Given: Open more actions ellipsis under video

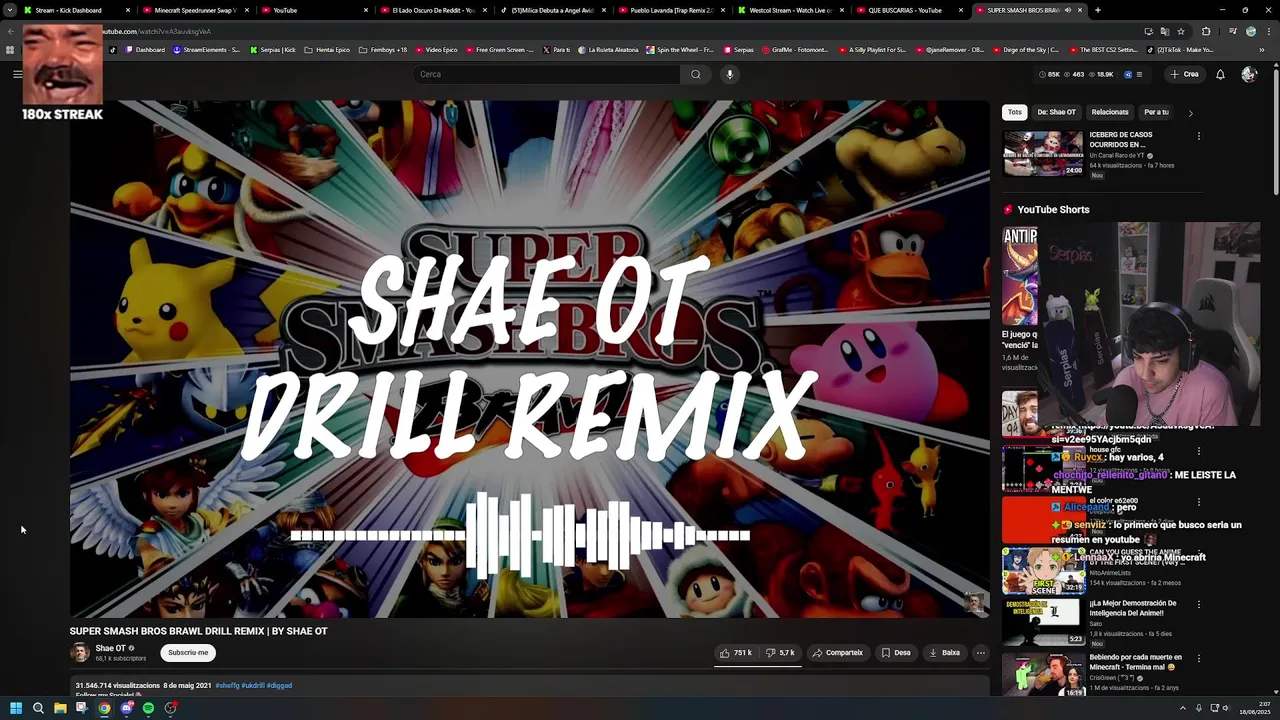Looking at the screenshot, I should pyautogui.click(x=981, y=653).
